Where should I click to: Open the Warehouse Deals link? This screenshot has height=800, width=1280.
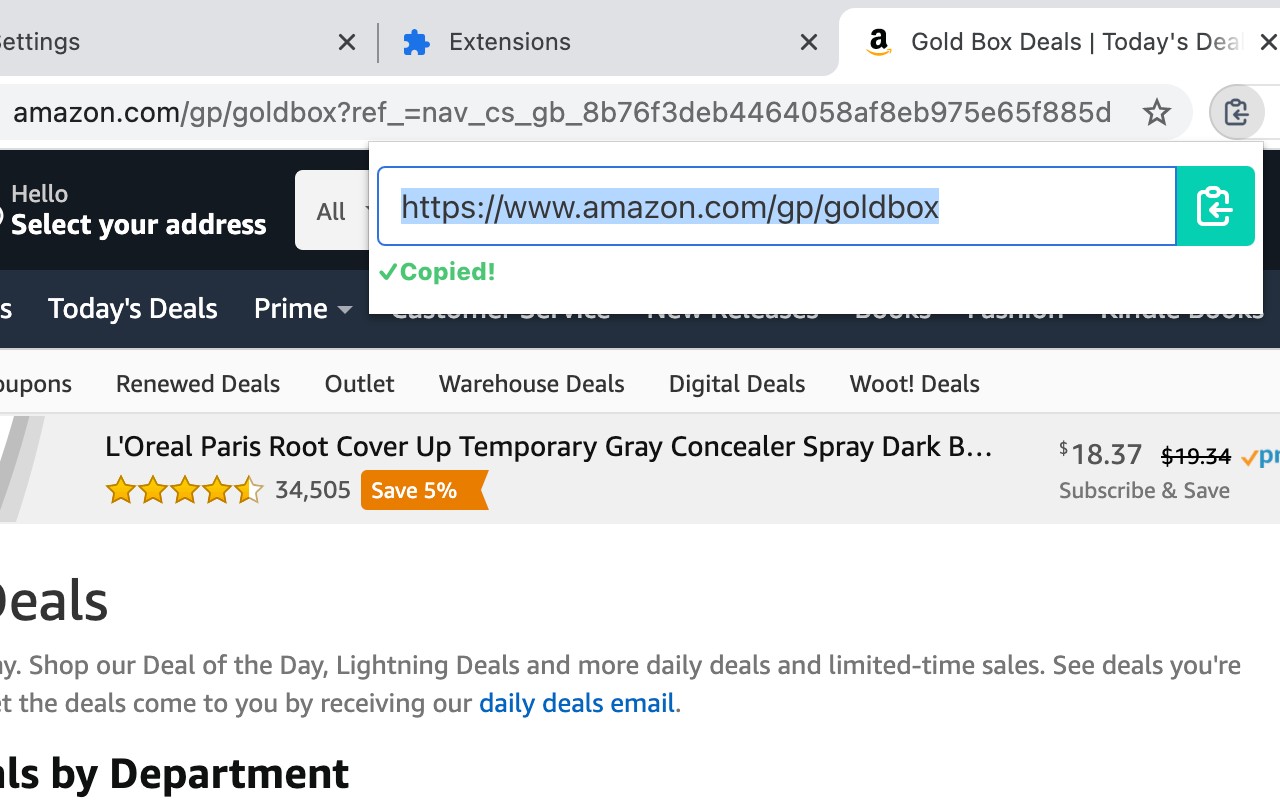[x=532, y=384]
